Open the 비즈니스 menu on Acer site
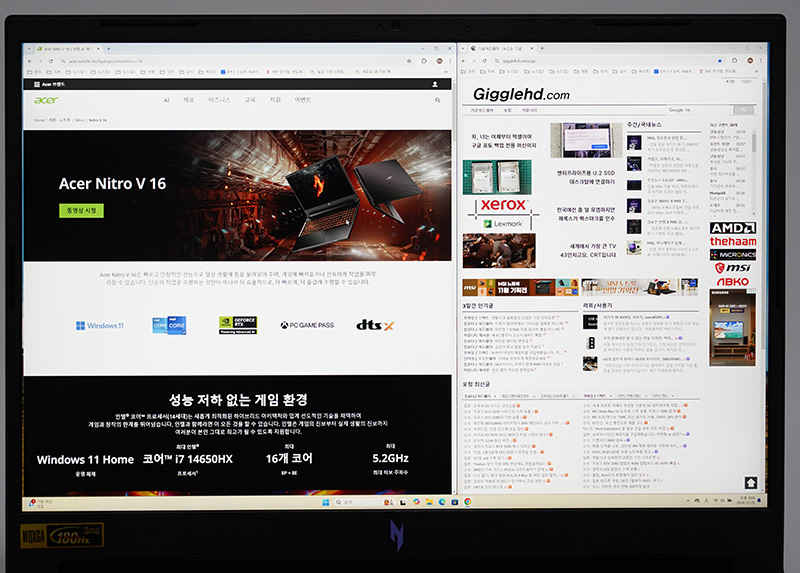The image size is (800, 573). 219,100
